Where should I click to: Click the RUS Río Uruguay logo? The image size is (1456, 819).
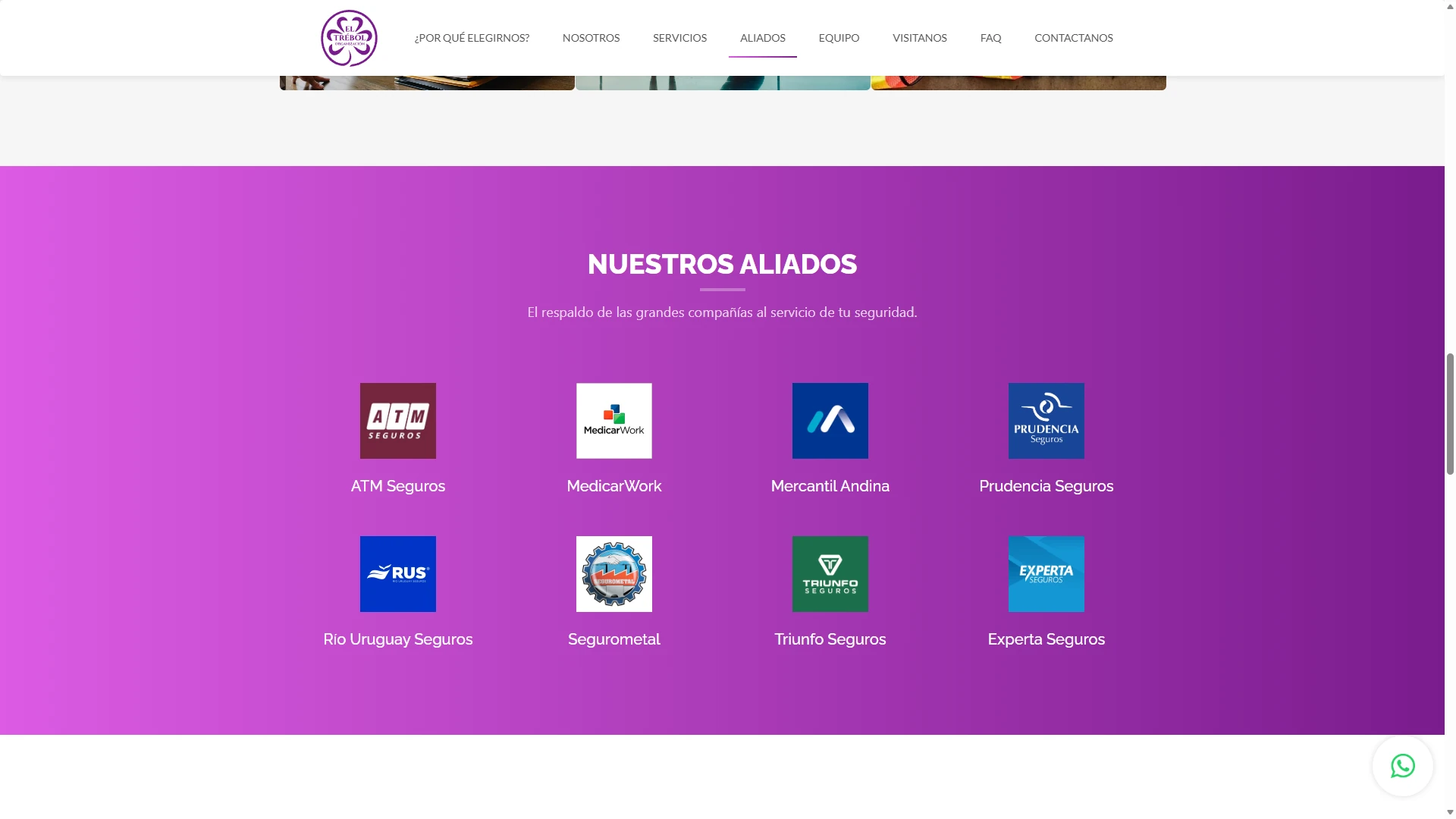(398, 574)
